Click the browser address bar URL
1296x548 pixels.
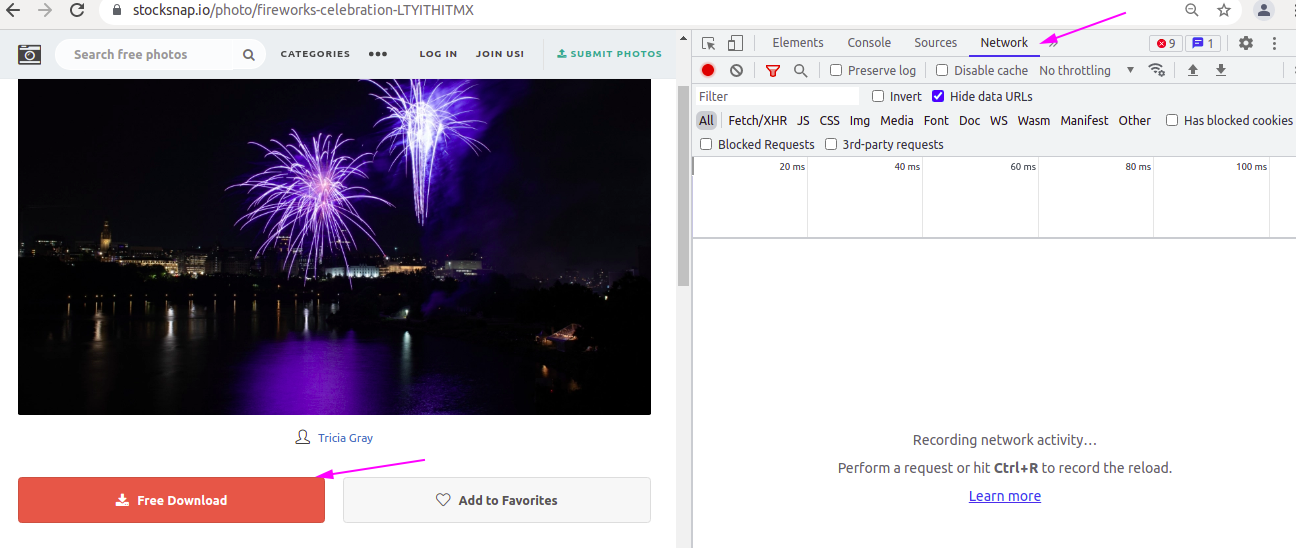303,10
